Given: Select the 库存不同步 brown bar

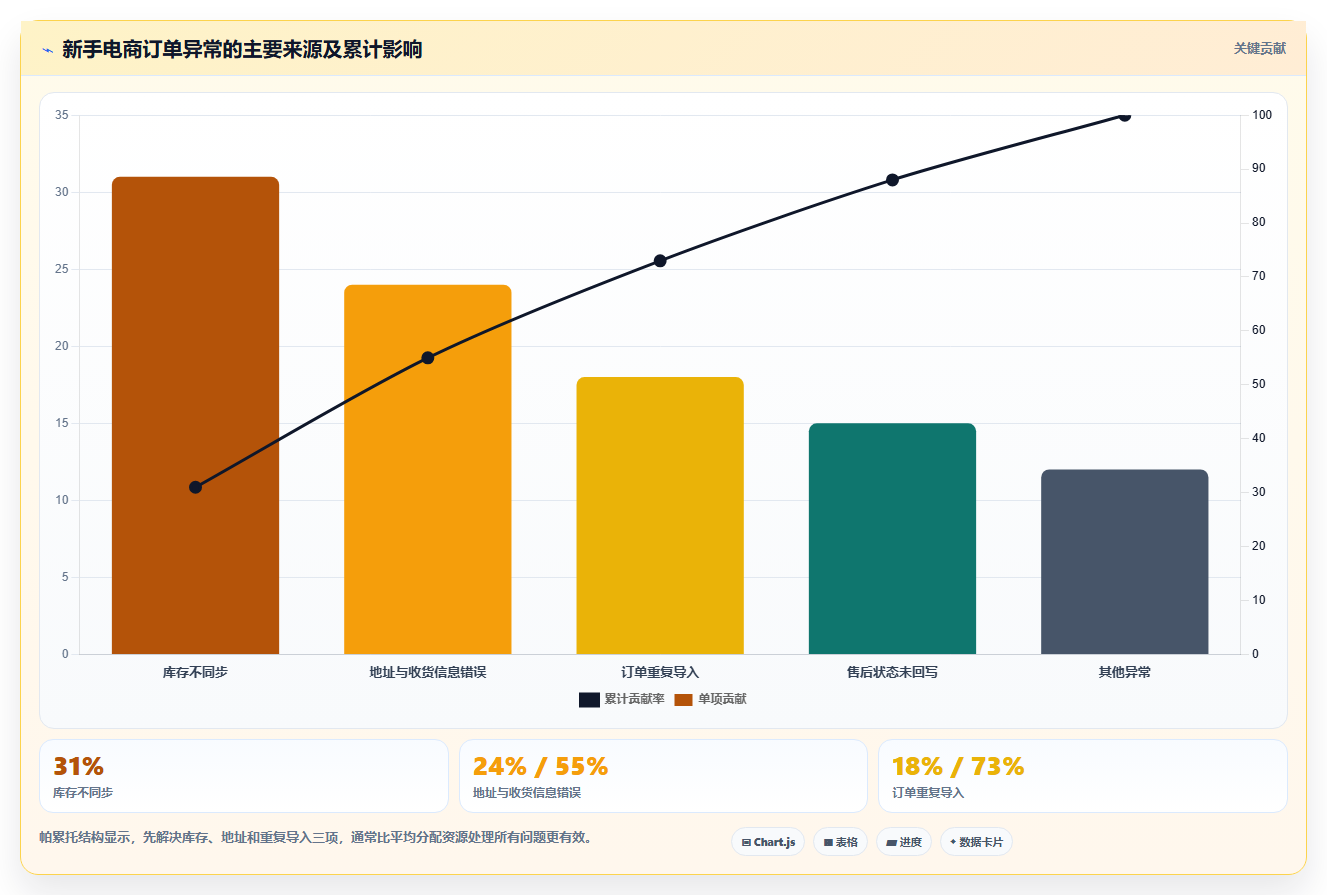Looking at the screenshot, I should (195, 415).
